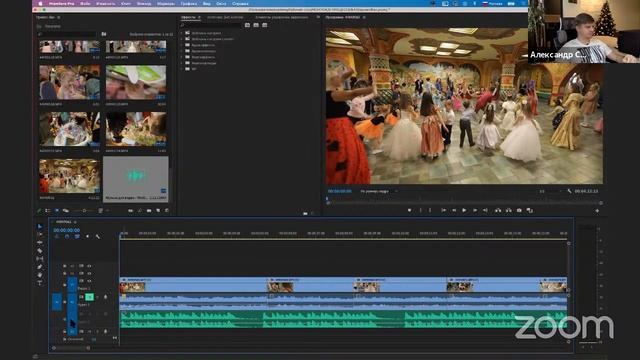Click the effects search field
Viewport: 640px width, 360px height.
click(x=211, y=25)
